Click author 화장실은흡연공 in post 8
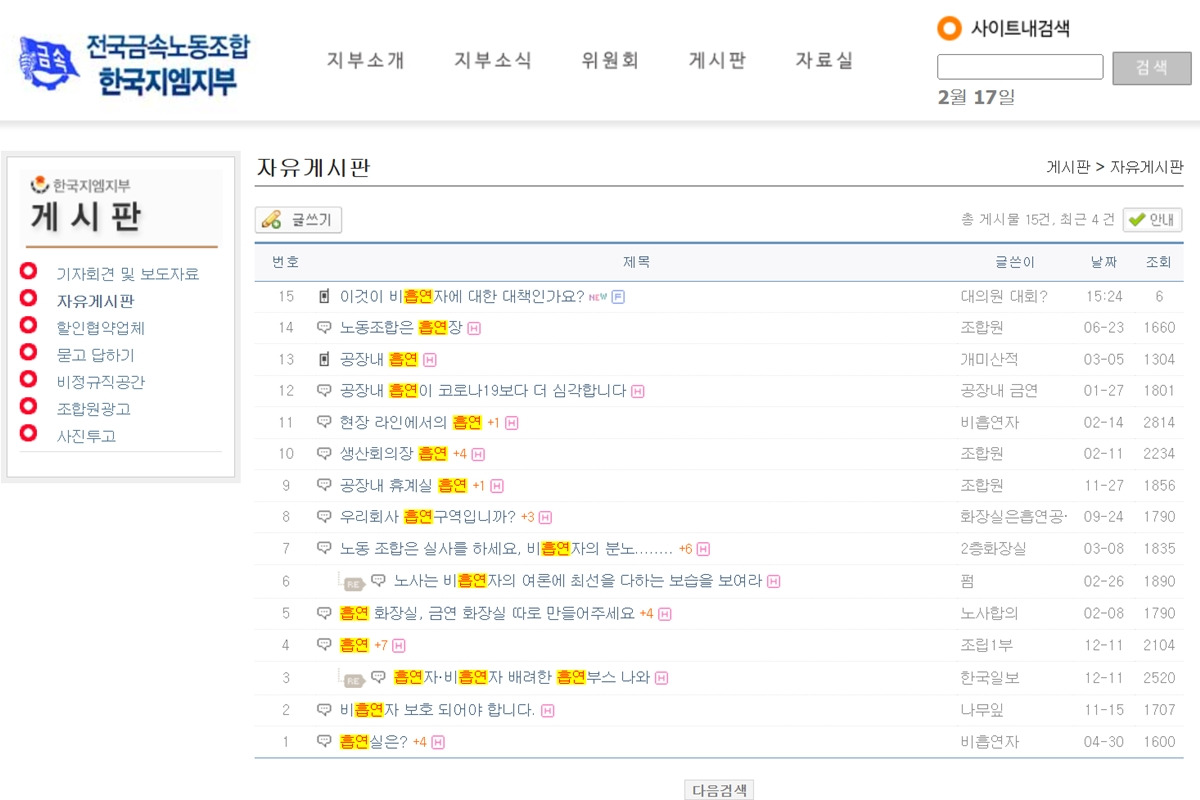 pos(1014,517)
